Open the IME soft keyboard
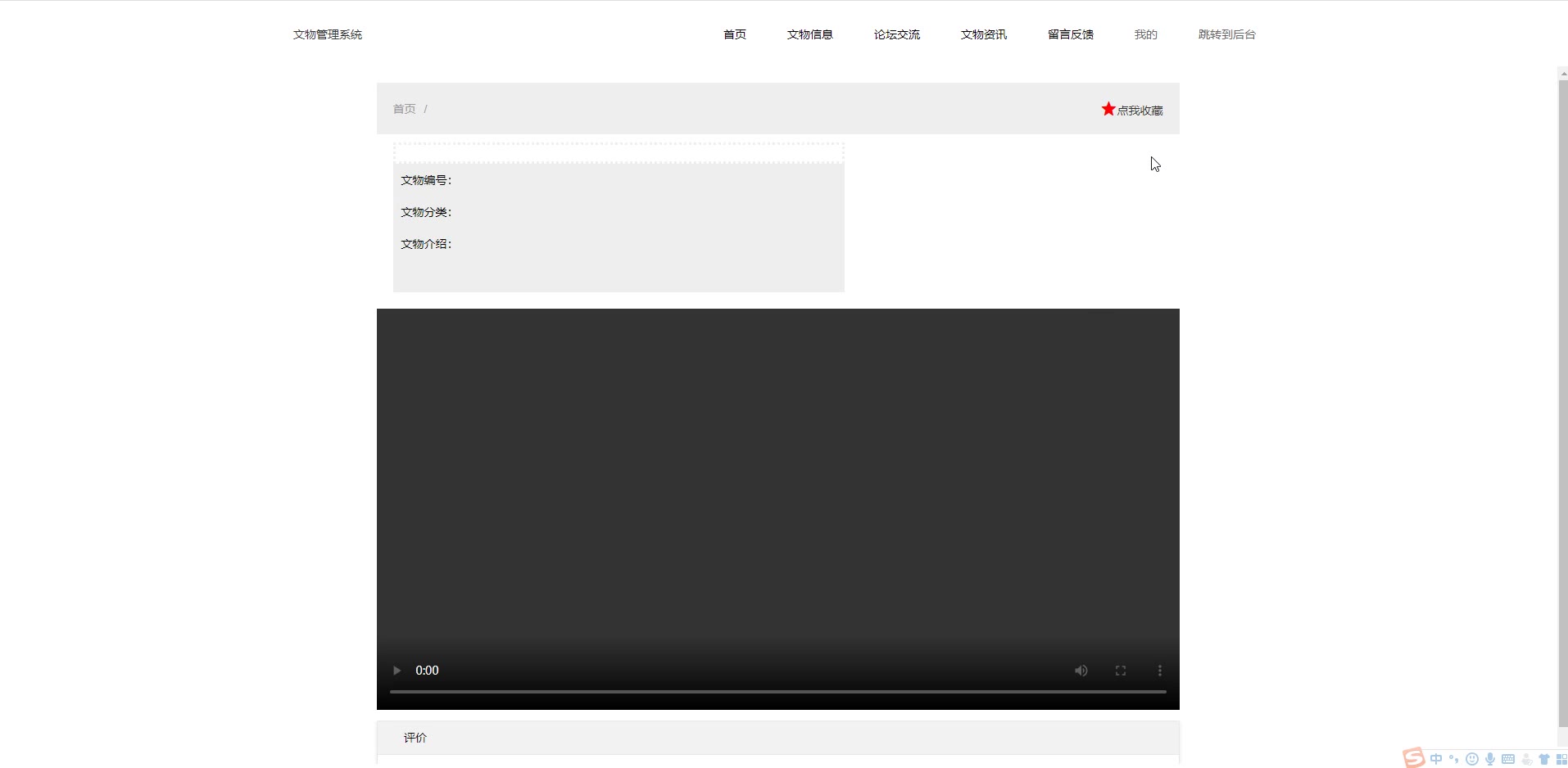This screenshot has height=768, width=1568. (1508, 759)
